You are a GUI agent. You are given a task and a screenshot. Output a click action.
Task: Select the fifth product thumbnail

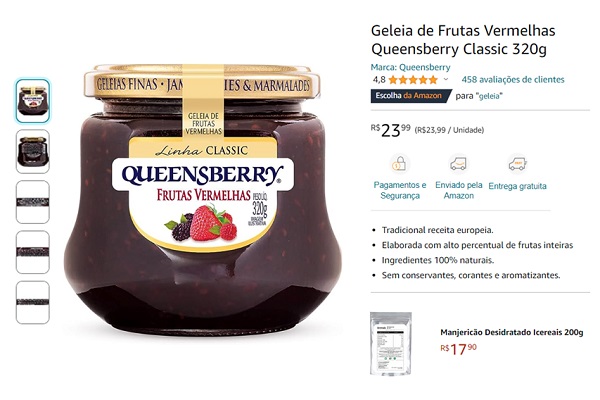pyautogui.click(x=33, y=302)
